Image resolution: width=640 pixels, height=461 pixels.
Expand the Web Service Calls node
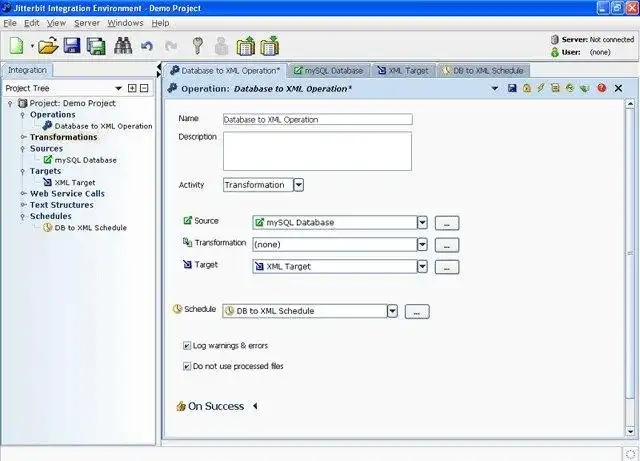pyautogui.click(x=23, y=194)
